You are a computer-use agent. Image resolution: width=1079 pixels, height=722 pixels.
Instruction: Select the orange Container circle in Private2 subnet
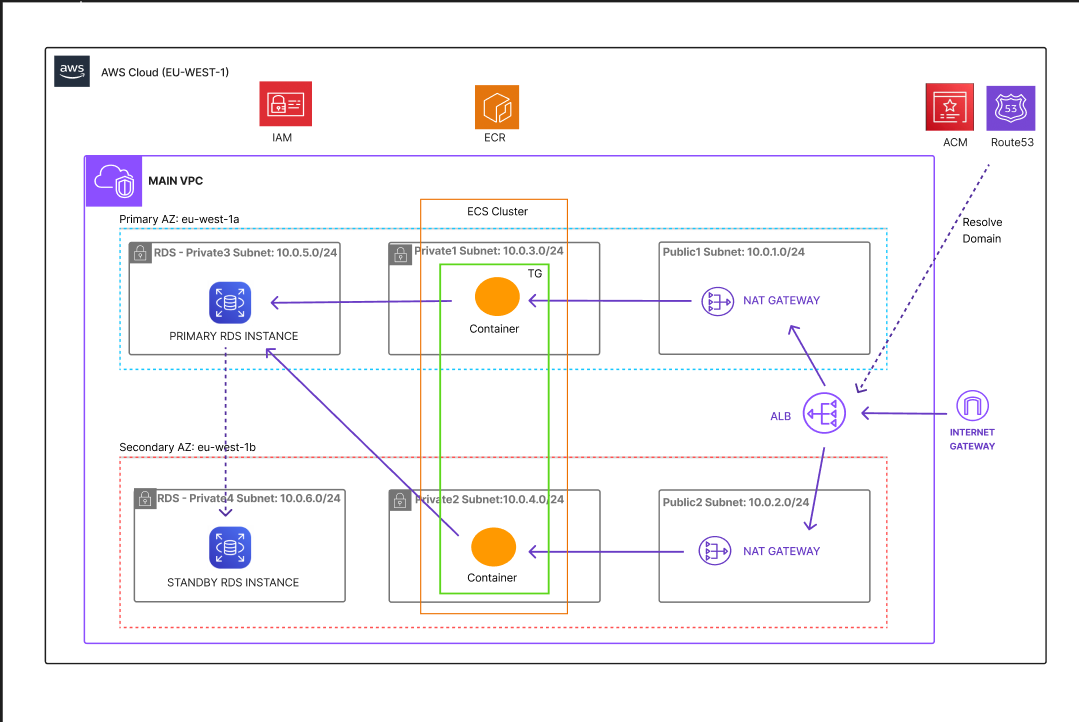click(493, 547)
